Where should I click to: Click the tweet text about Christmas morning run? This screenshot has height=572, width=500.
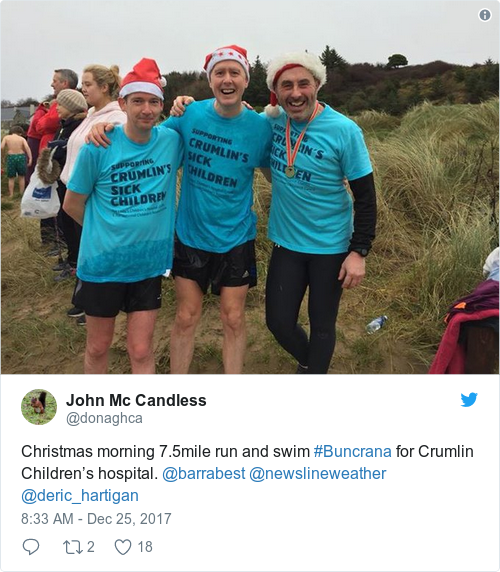(x=247, y=474)
